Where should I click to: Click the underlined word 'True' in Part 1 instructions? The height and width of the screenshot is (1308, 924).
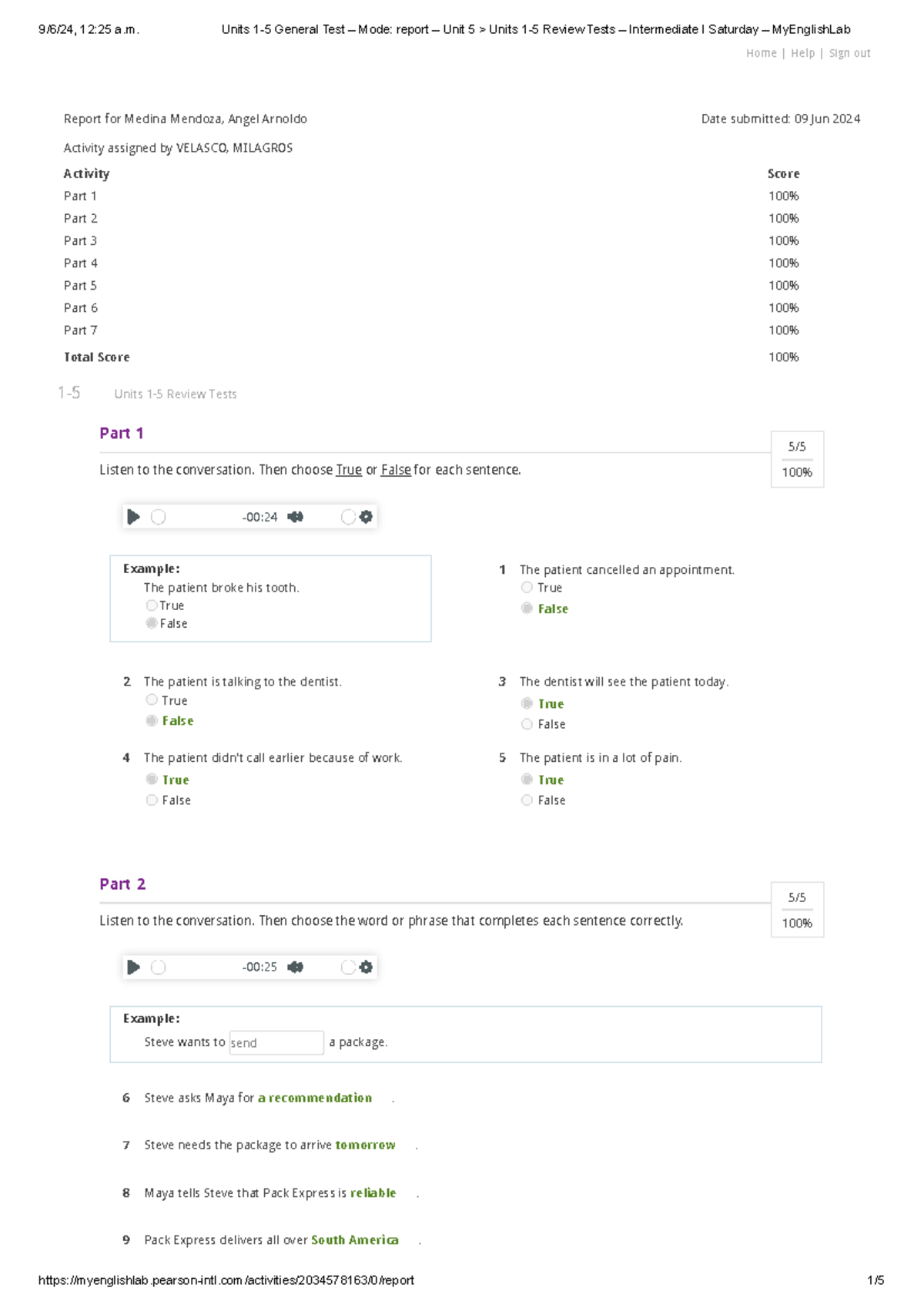point(348,470)
